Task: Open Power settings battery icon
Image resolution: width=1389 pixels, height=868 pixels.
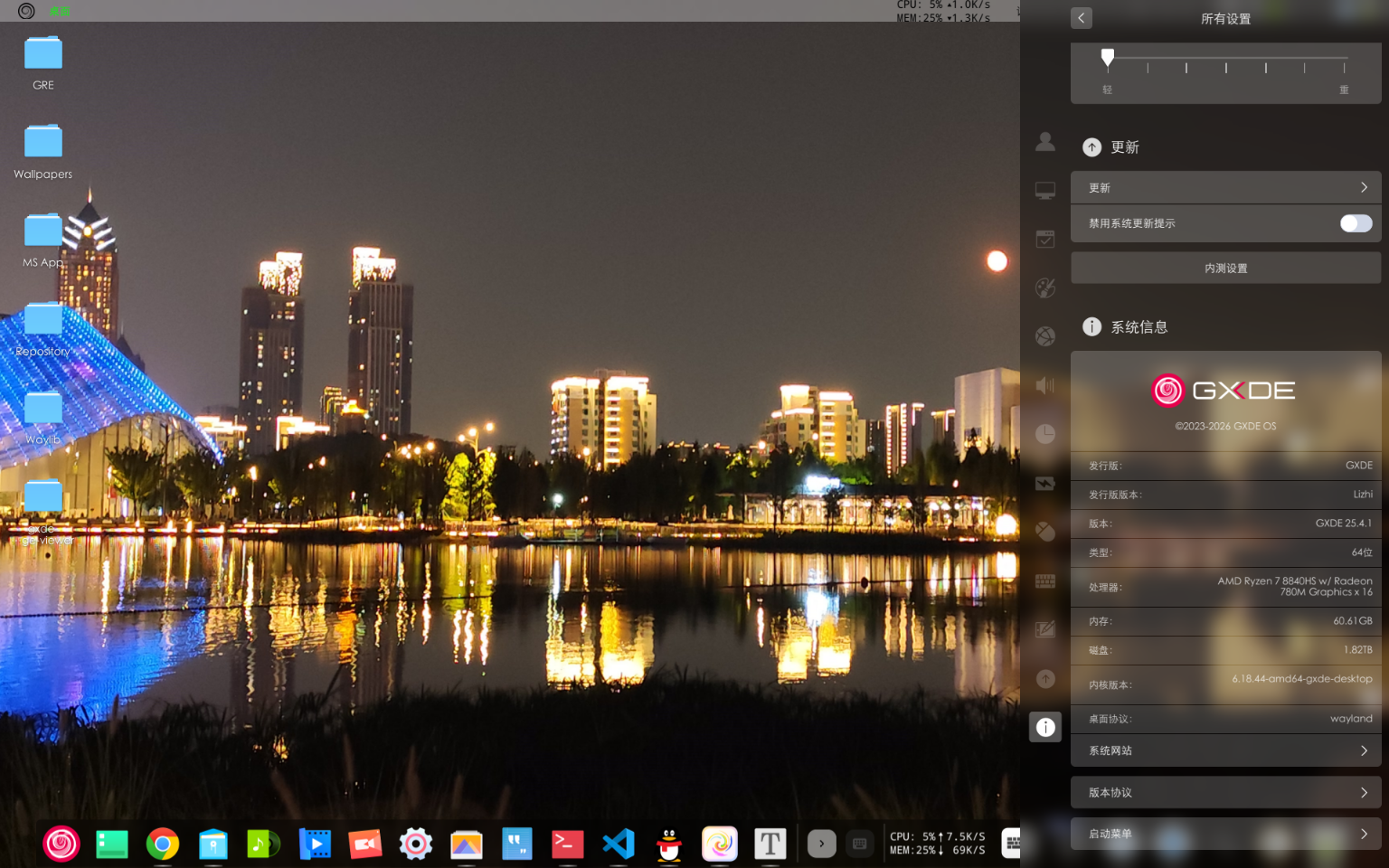Action: [x=1045, y=483]
